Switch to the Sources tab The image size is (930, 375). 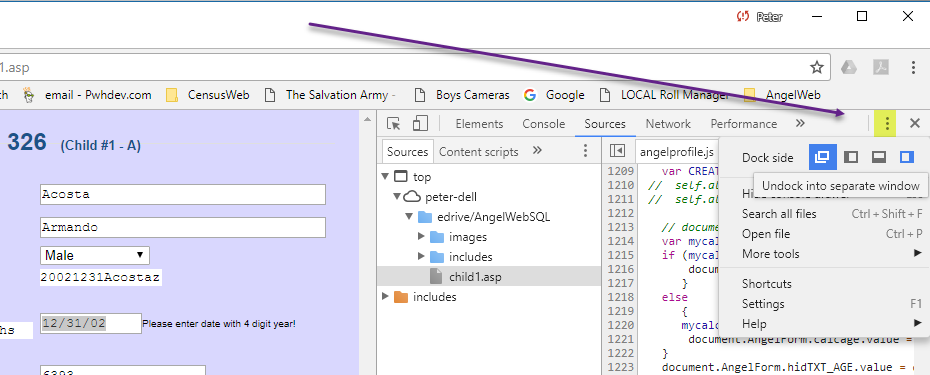[x=604, y=123]
